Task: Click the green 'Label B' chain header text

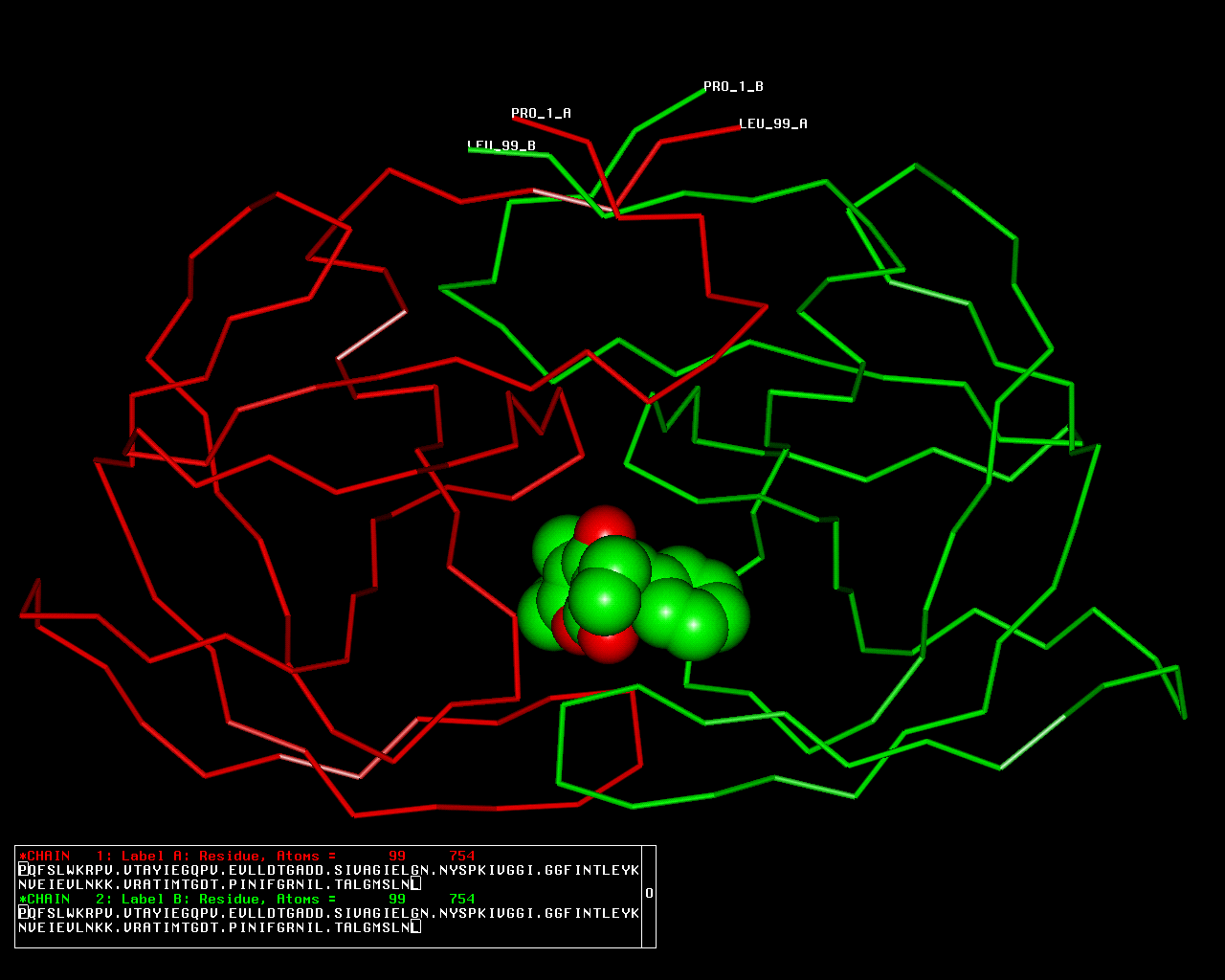Action: pos(154,900)
